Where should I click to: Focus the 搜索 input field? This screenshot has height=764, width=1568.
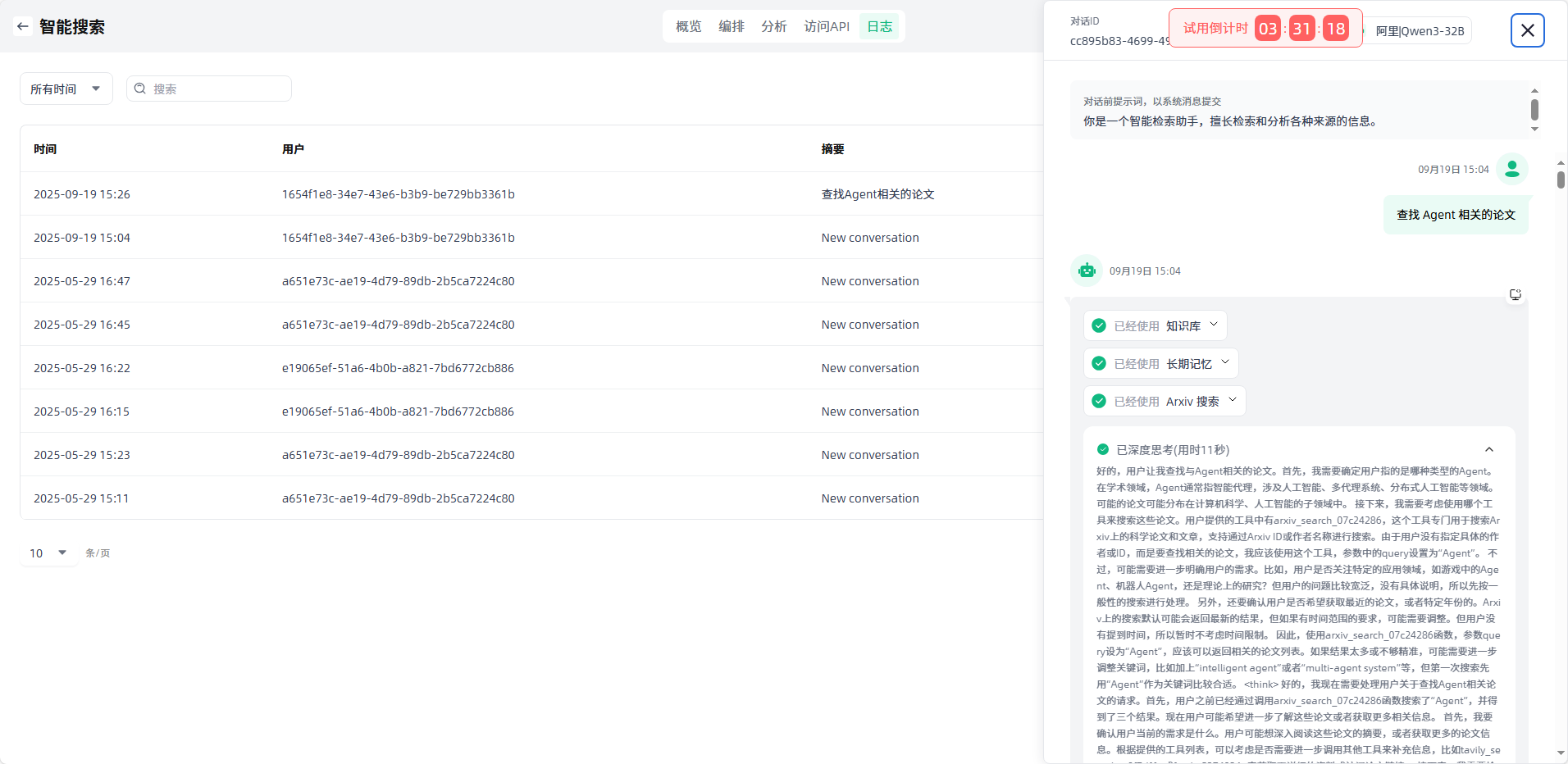[217, 89]
